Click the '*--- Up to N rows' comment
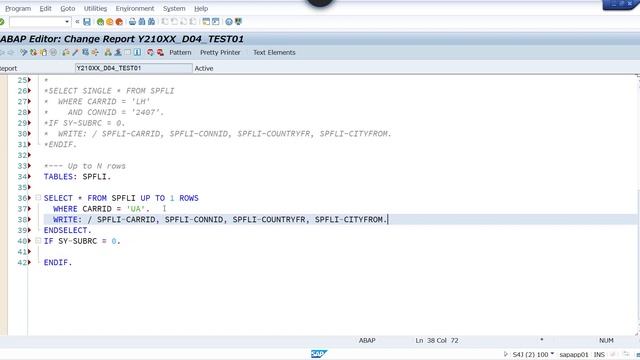640x360 pixels. (x=84, y=166)
